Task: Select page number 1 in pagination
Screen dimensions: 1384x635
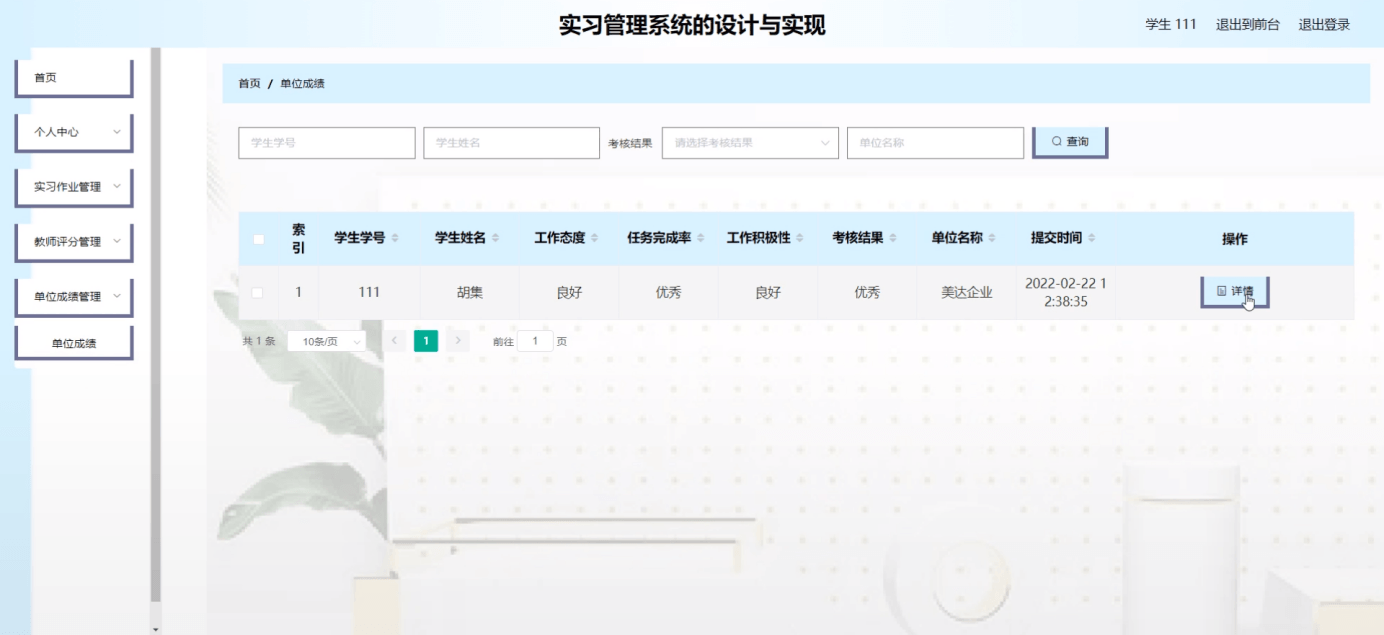Action: pyautogui.click(x=426, y=341)
